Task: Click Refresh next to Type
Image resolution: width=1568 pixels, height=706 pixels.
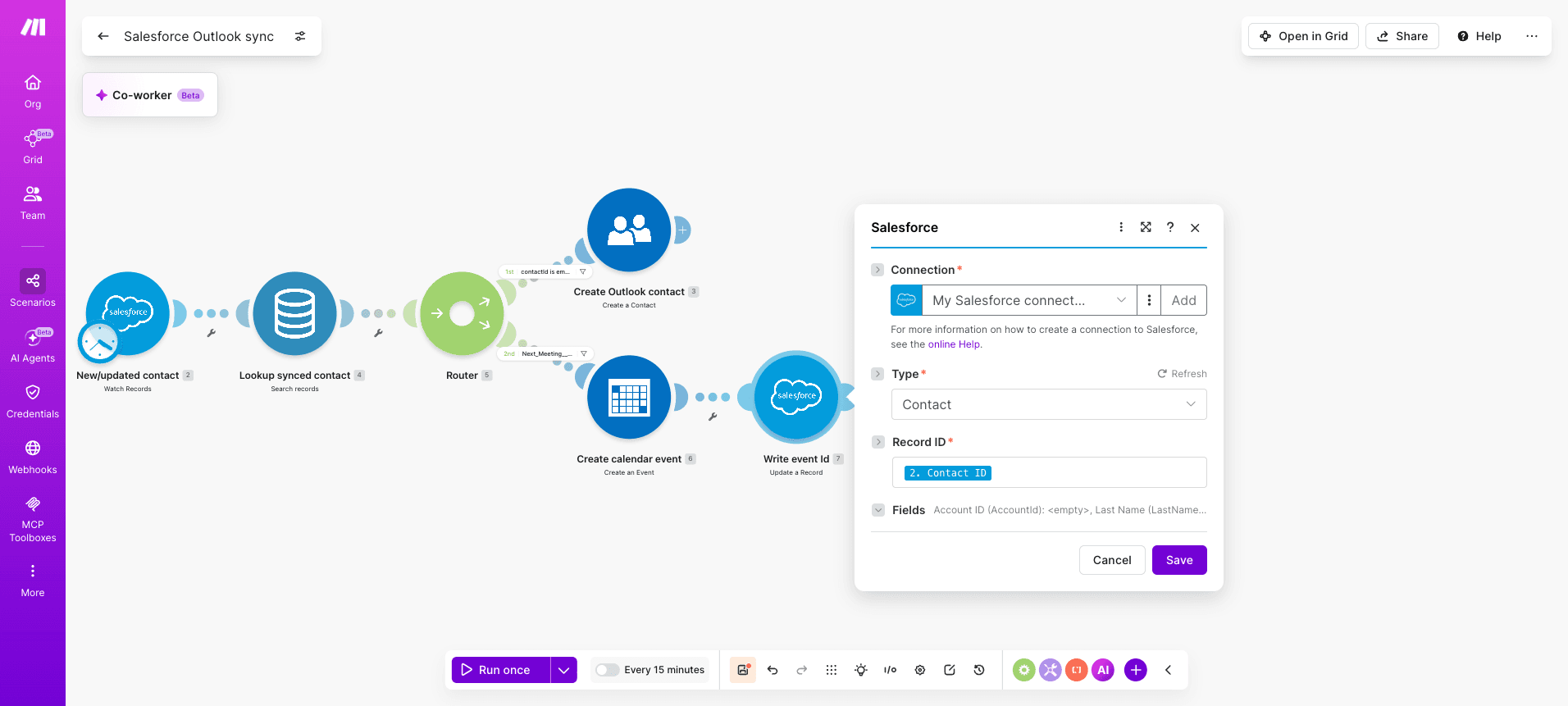Action: tap(1182, 374)
